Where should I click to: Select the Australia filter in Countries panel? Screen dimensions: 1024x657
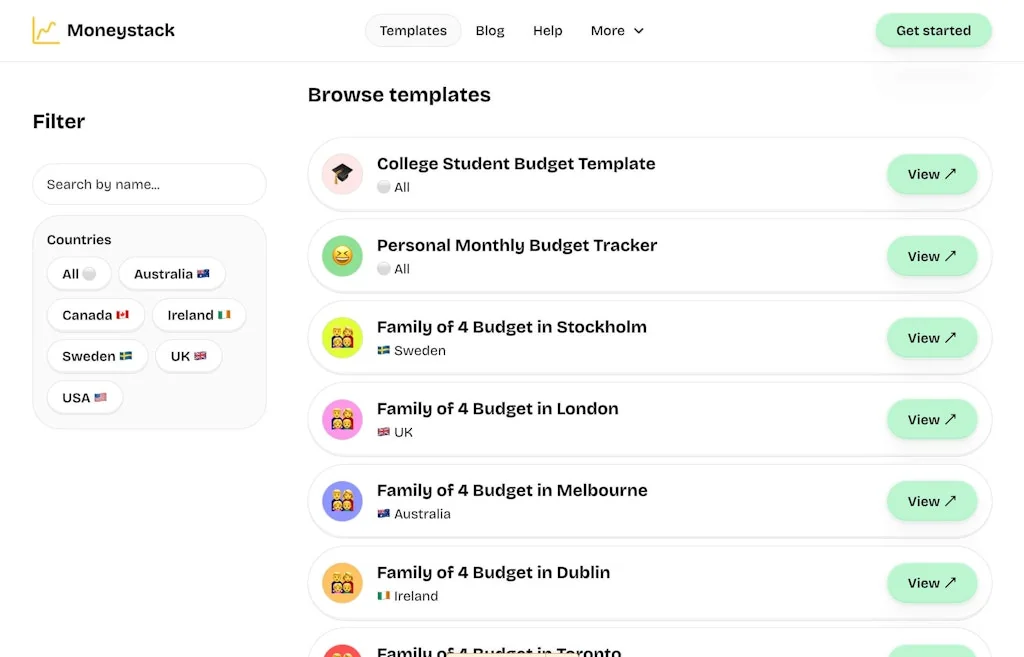pos(172,273)
